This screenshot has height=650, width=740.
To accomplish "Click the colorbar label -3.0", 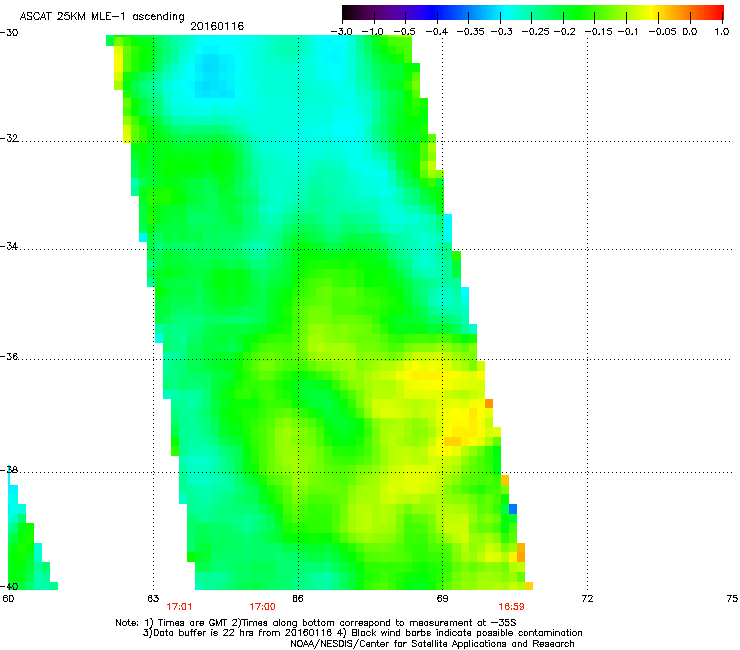I will [342, 32].
